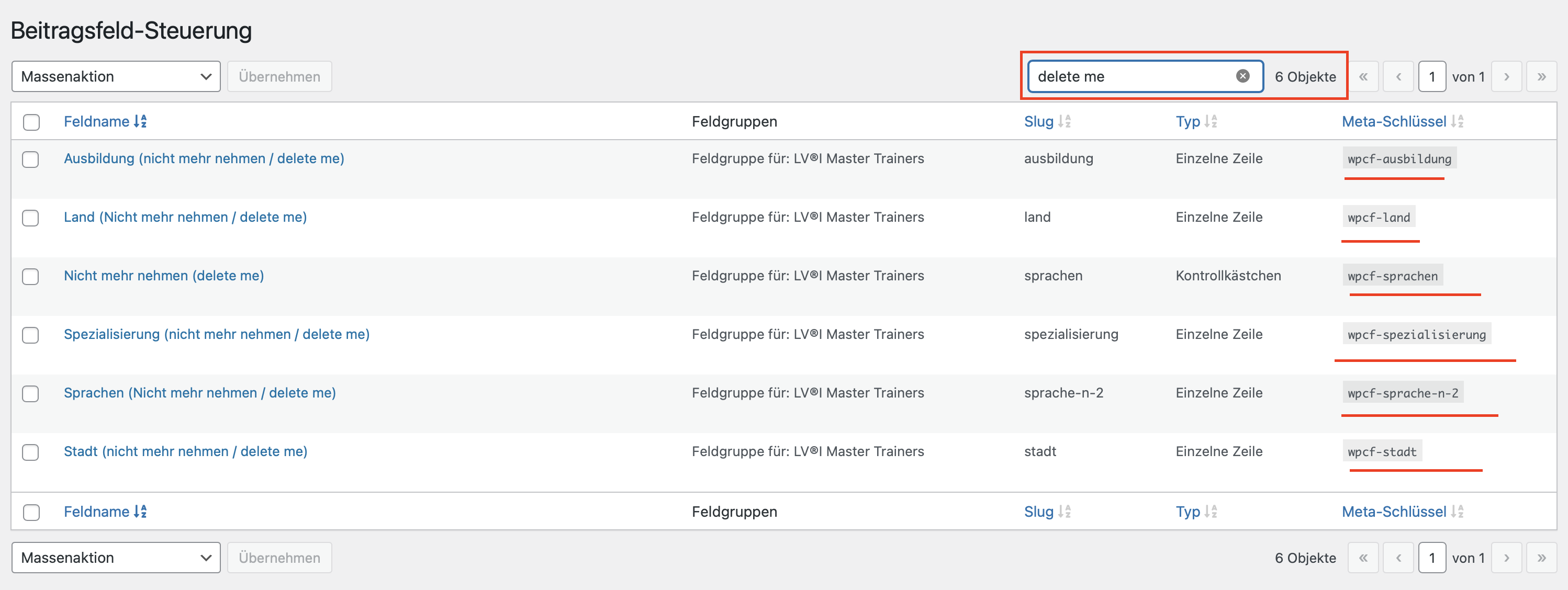This screenshot has width=1568, height=590.
Task: Select the wpcf-stadt meta key
Action: [1382, 451]
